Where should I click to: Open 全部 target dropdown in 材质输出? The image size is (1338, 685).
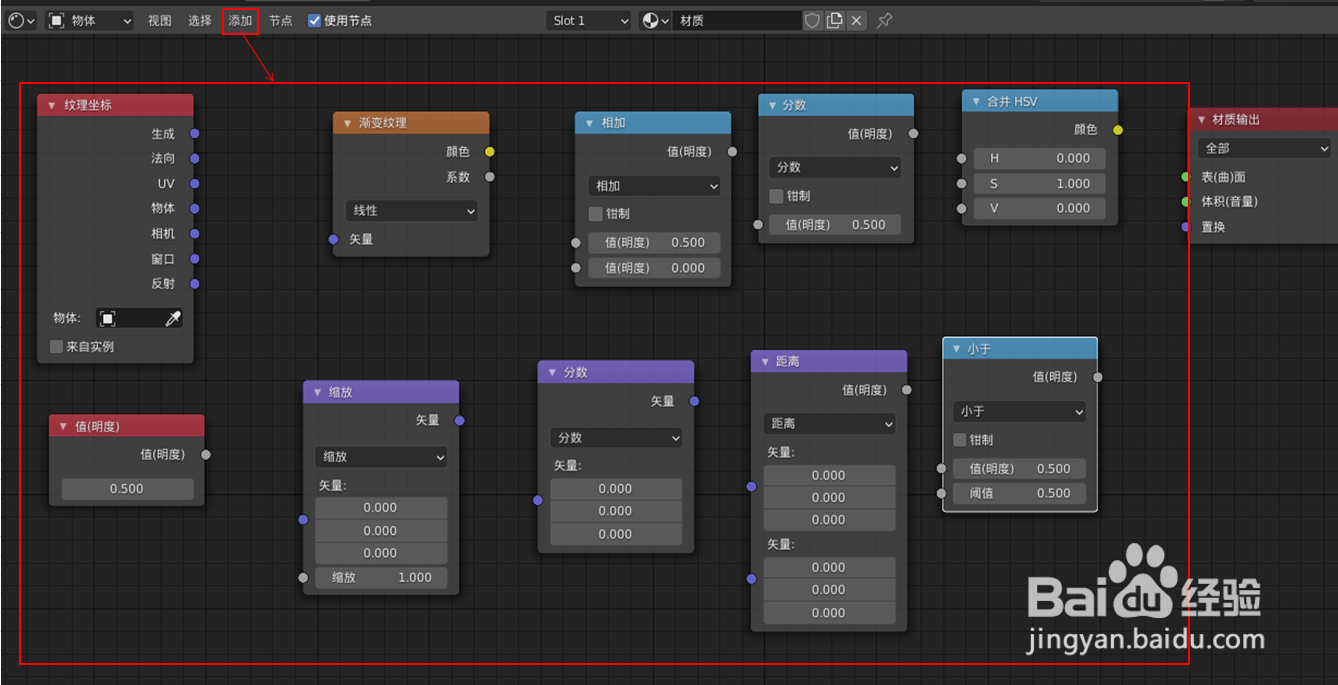click(1264, 148)
